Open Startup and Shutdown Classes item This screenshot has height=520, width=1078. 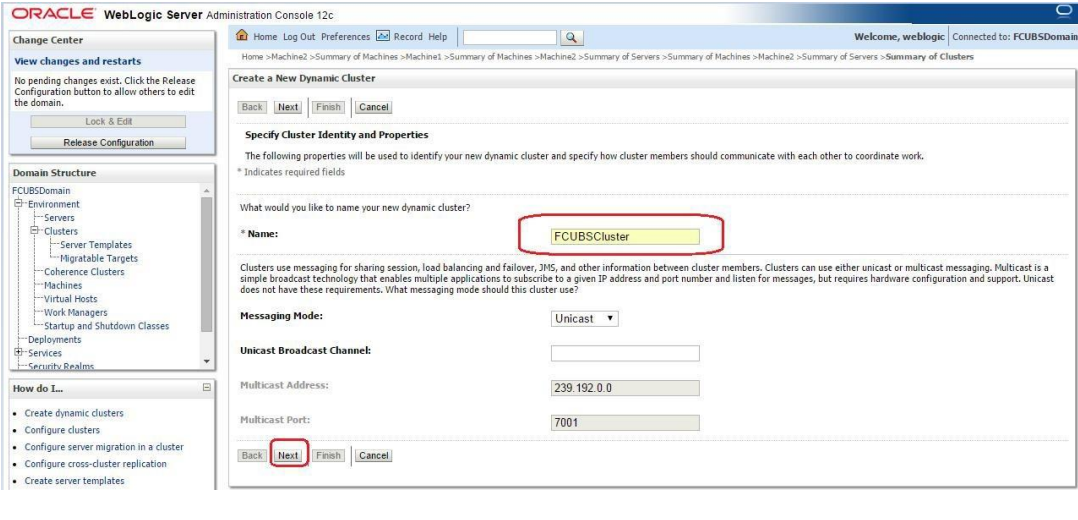107,326
